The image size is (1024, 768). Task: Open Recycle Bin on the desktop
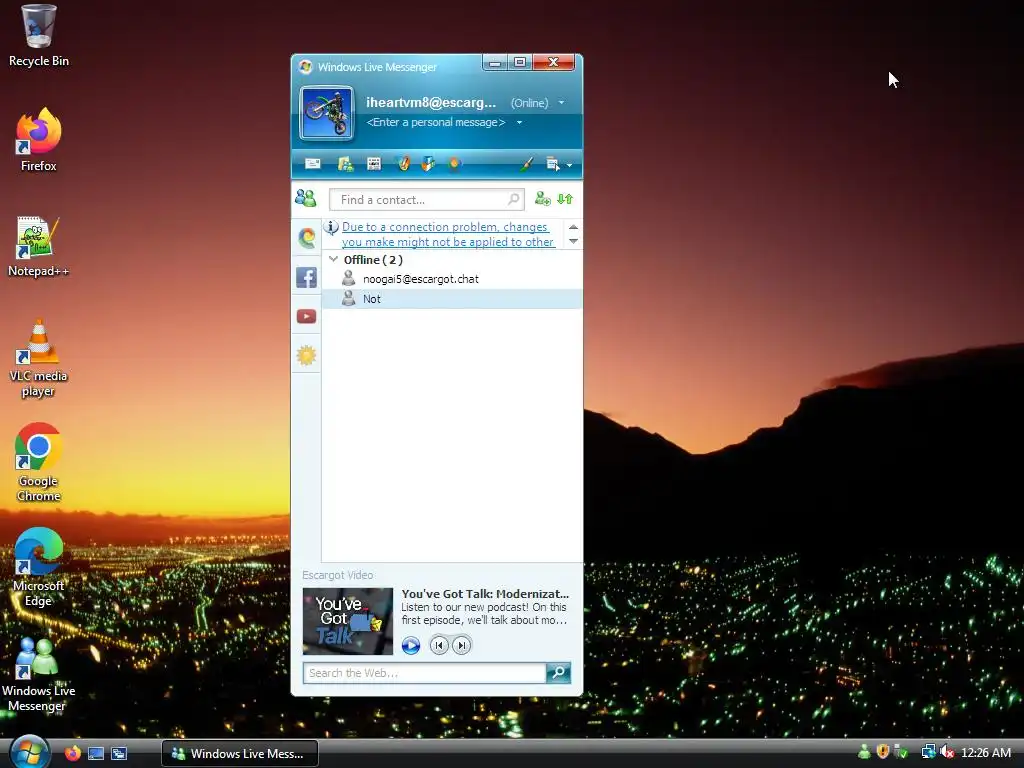pyautogui.click(x=39, y=36)
